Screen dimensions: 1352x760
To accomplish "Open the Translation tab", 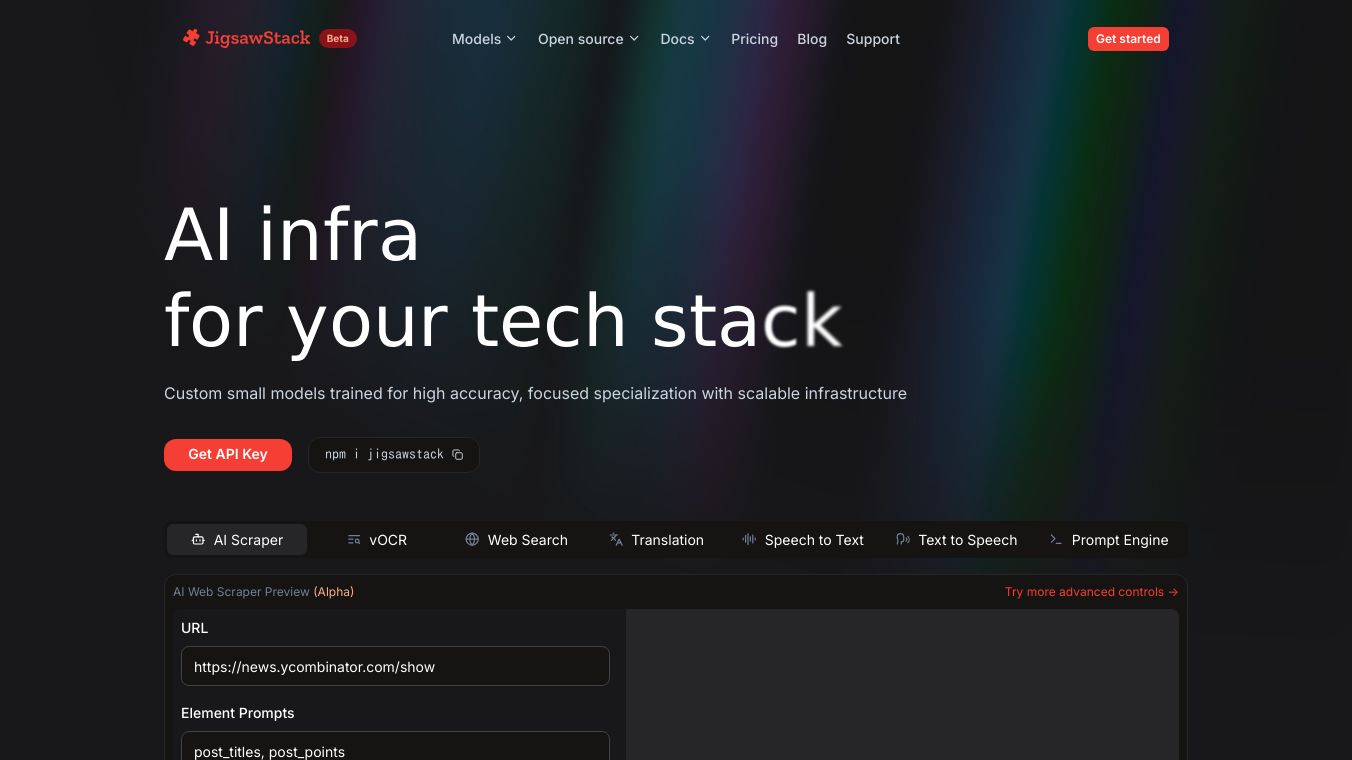I will click(657, 540).
